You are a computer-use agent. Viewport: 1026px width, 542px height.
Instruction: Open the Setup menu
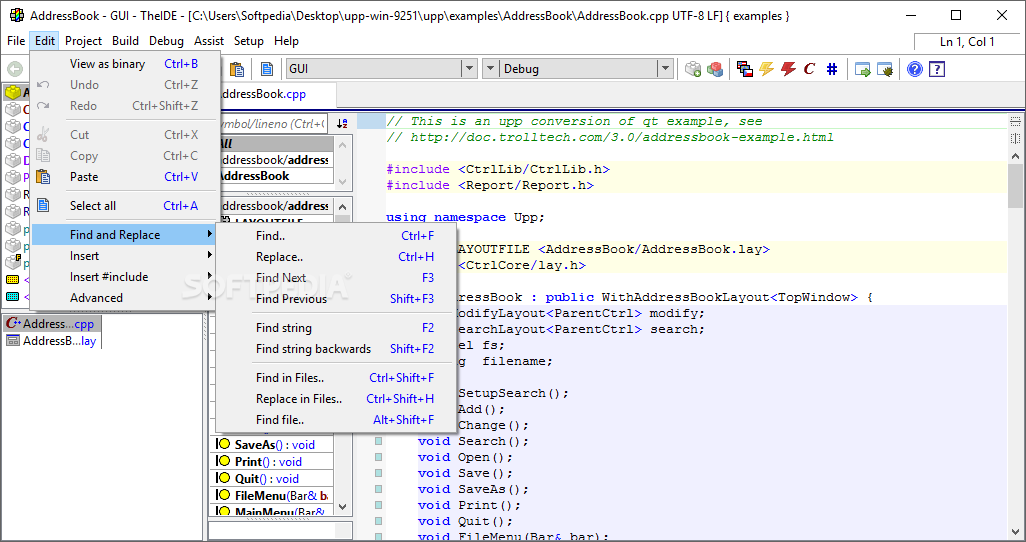pyautogui.click(x=249, y=41)
